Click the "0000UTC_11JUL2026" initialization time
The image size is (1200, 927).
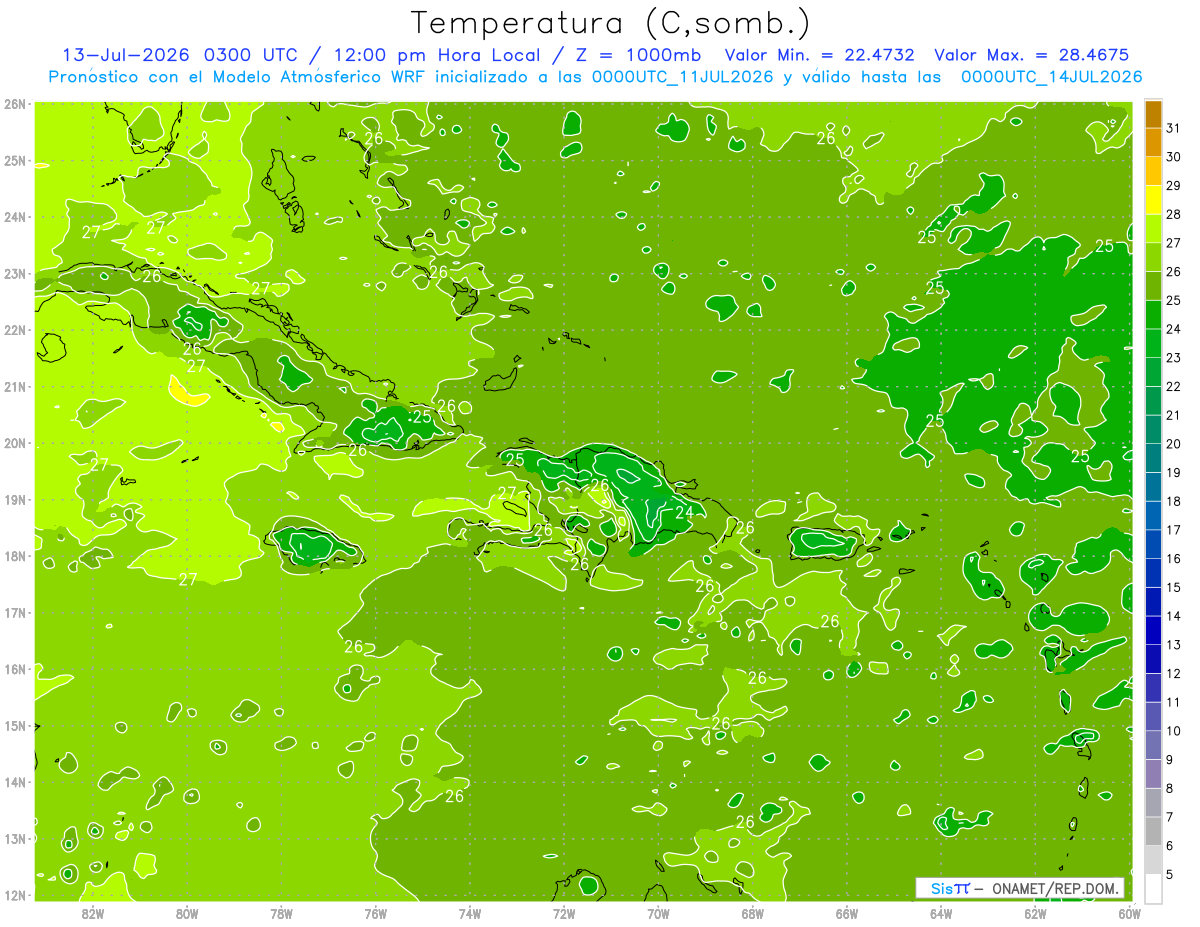[683, 76]
